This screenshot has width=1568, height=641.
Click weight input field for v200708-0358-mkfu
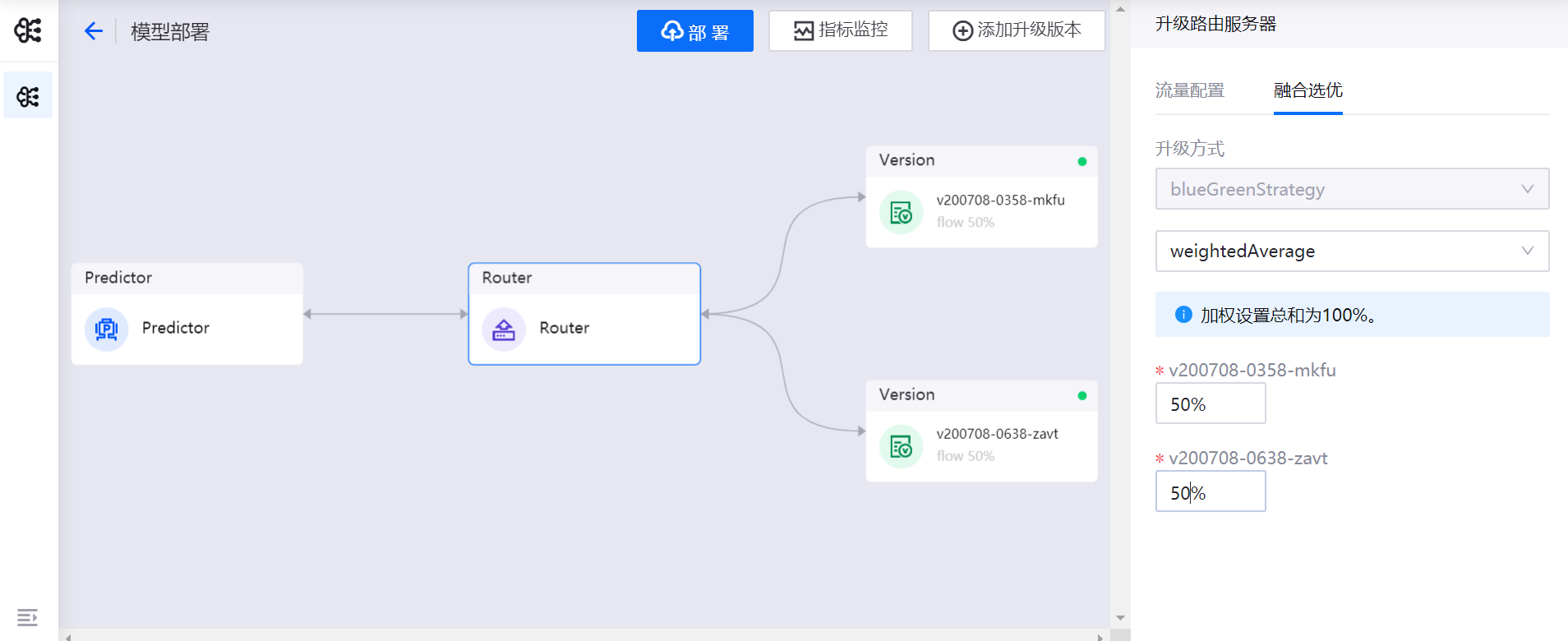coord(1211,404)
